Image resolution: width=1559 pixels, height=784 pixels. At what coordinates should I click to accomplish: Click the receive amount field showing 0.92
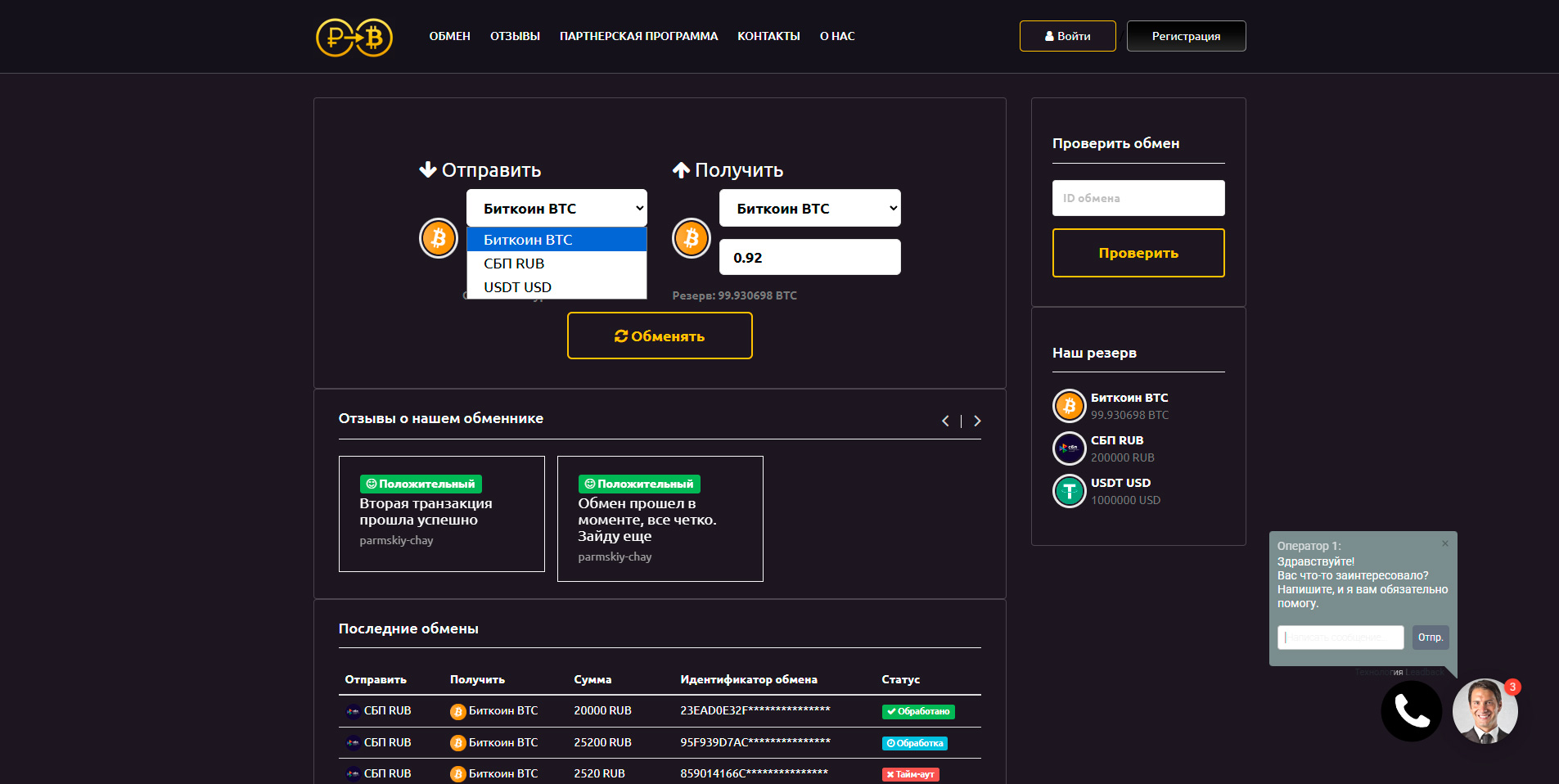pos(810,257)
